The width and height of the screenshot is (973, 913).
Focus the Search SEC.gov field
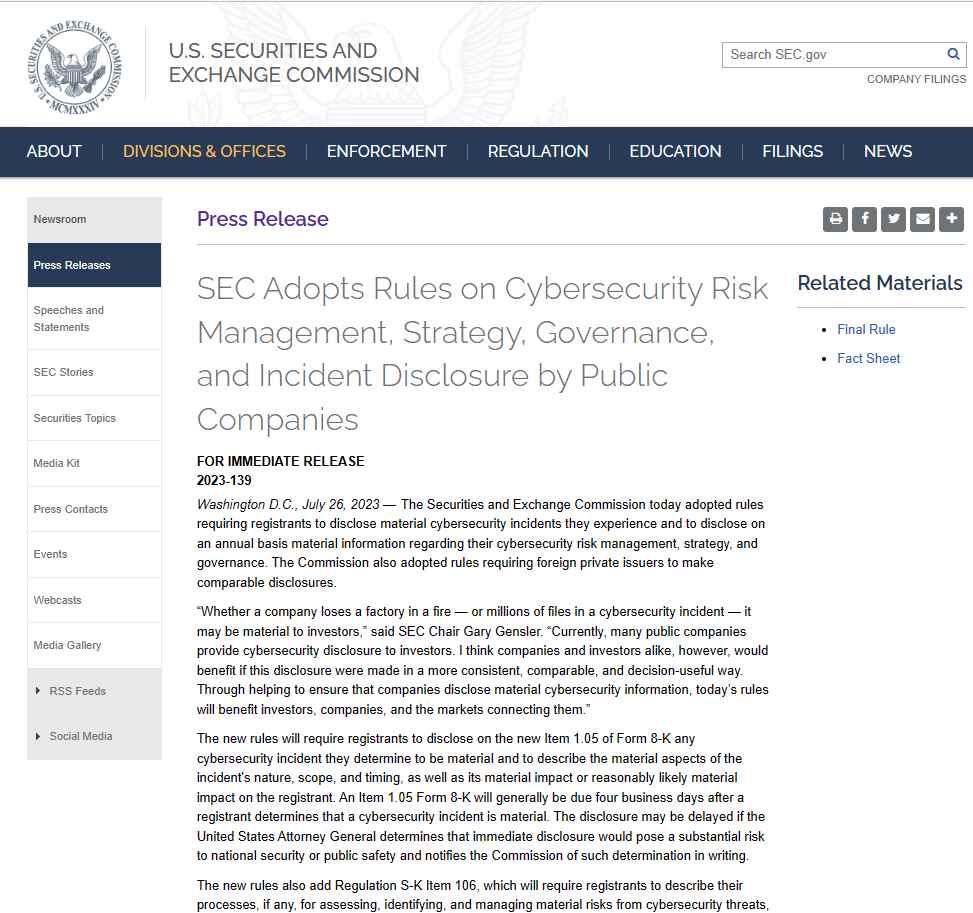click(x=835, y=55)
